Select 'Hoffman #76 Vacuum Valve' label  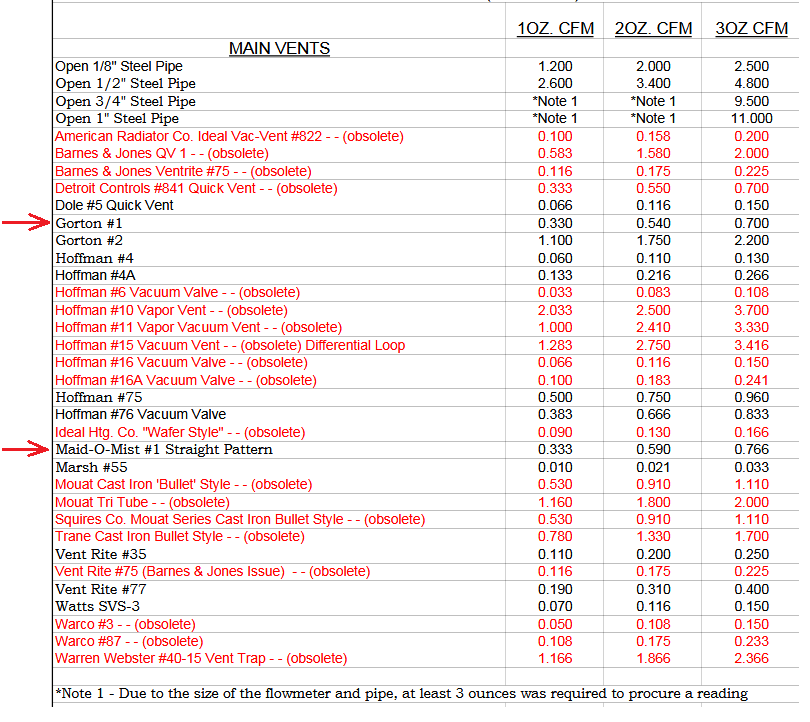click(141, 415)
